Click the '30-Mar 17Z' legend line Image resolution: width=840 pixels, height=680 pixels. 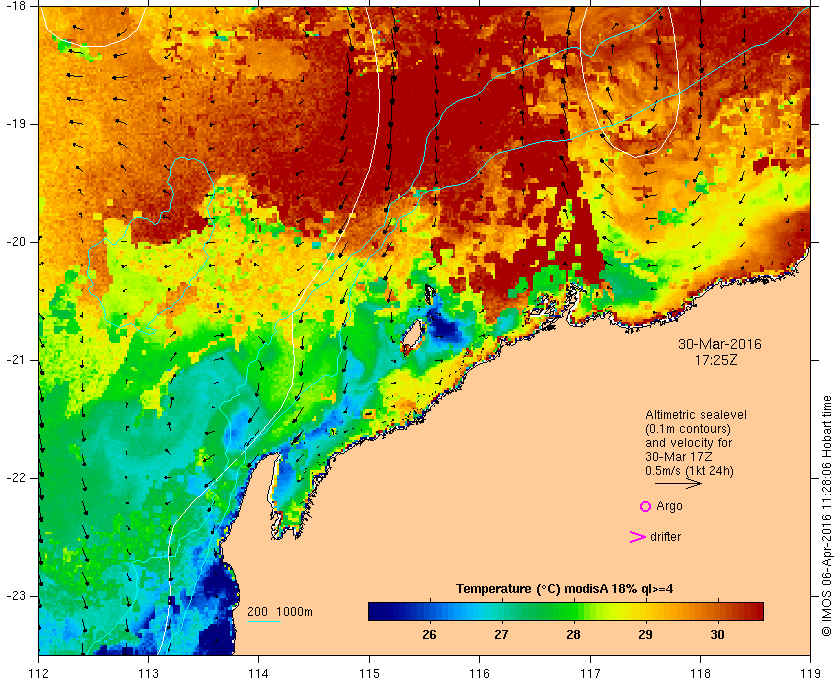678,457
